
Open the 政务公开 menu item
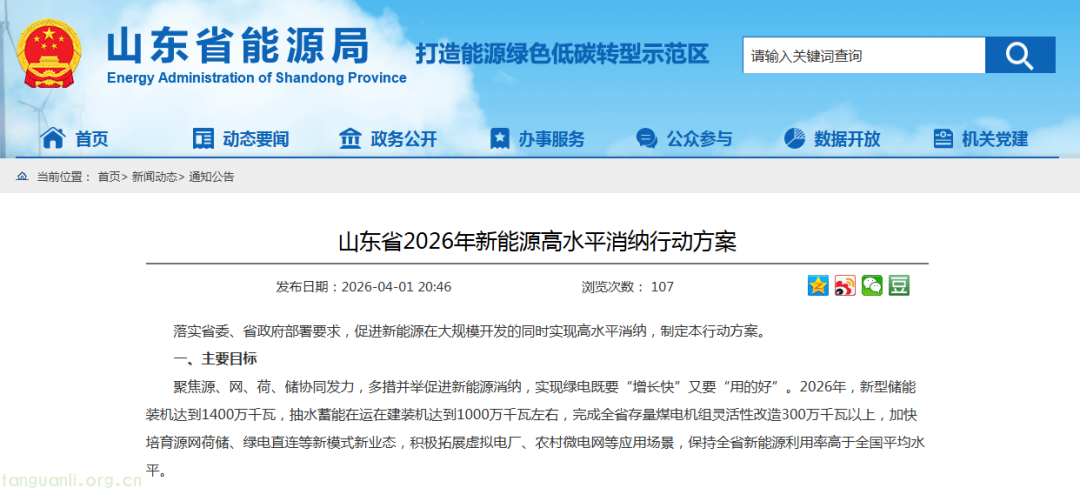[404, 139]
